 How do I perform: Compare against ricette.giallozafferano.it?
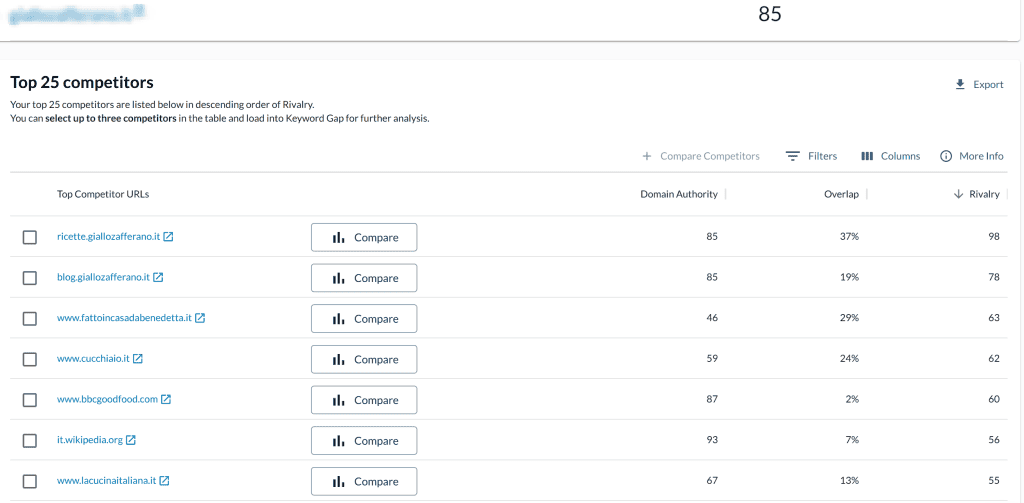point(364,237)
